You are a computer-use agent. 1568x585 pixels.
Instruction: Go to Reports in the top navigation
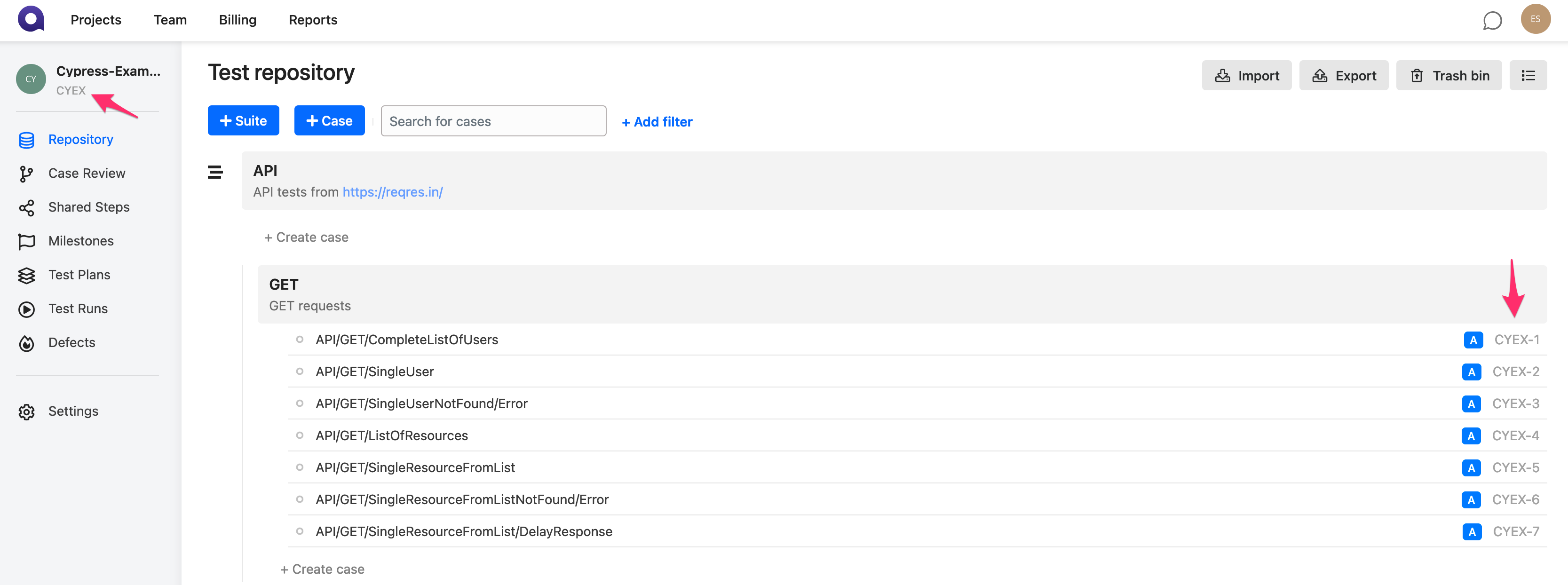click(x=313, y=20)
